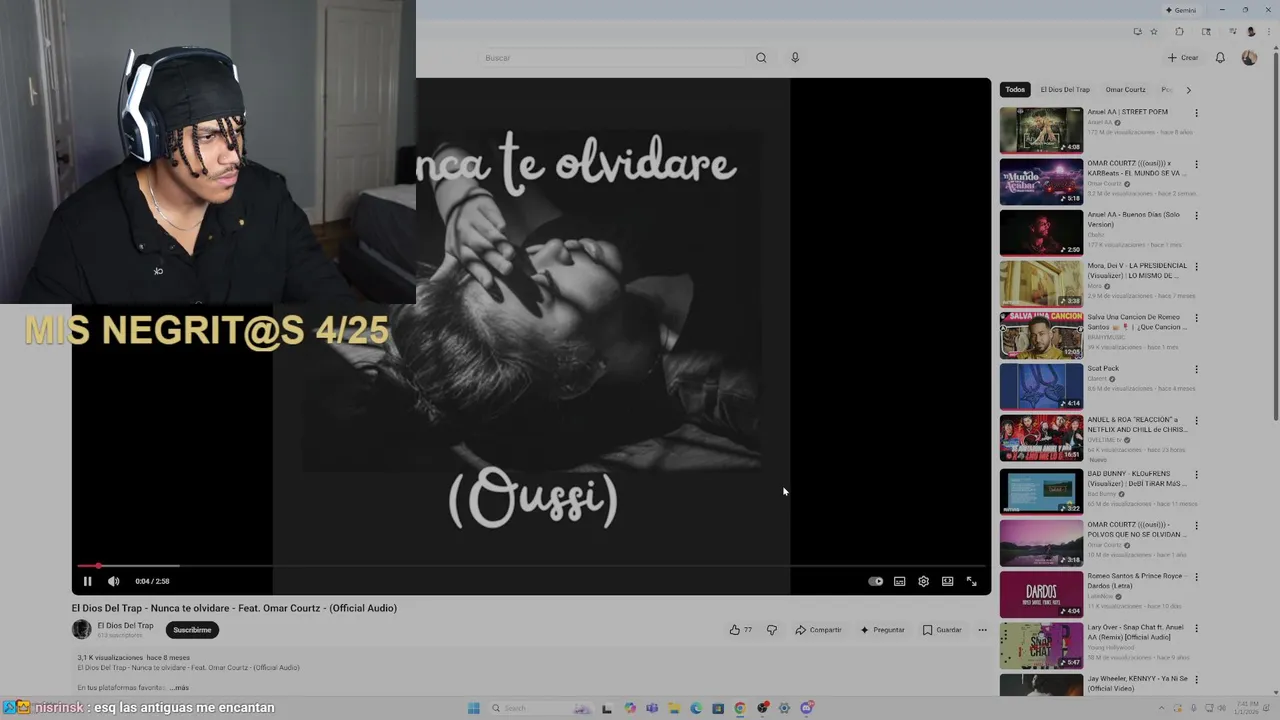Click Guardar to save video
The width and height of the screenshot is (1280, 720).
[942, 630]
